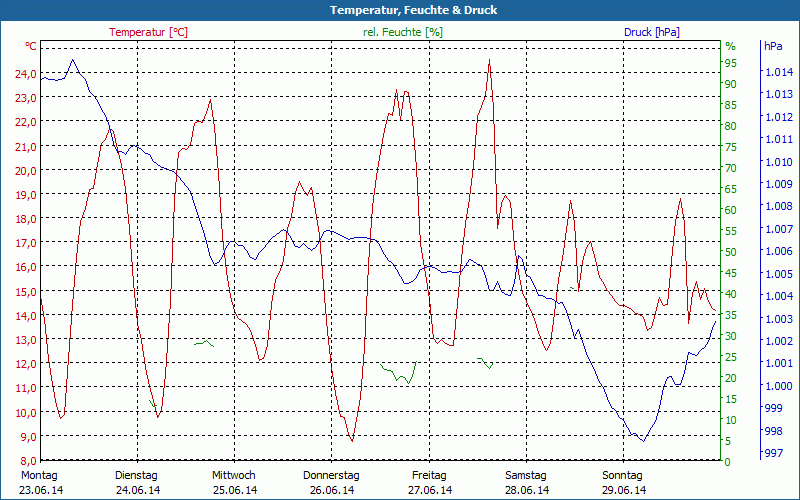The width and height of the screenshot is (800, 500).
Task: Click the Freitag 27.06.14 date label
Action: pos(429,482)
